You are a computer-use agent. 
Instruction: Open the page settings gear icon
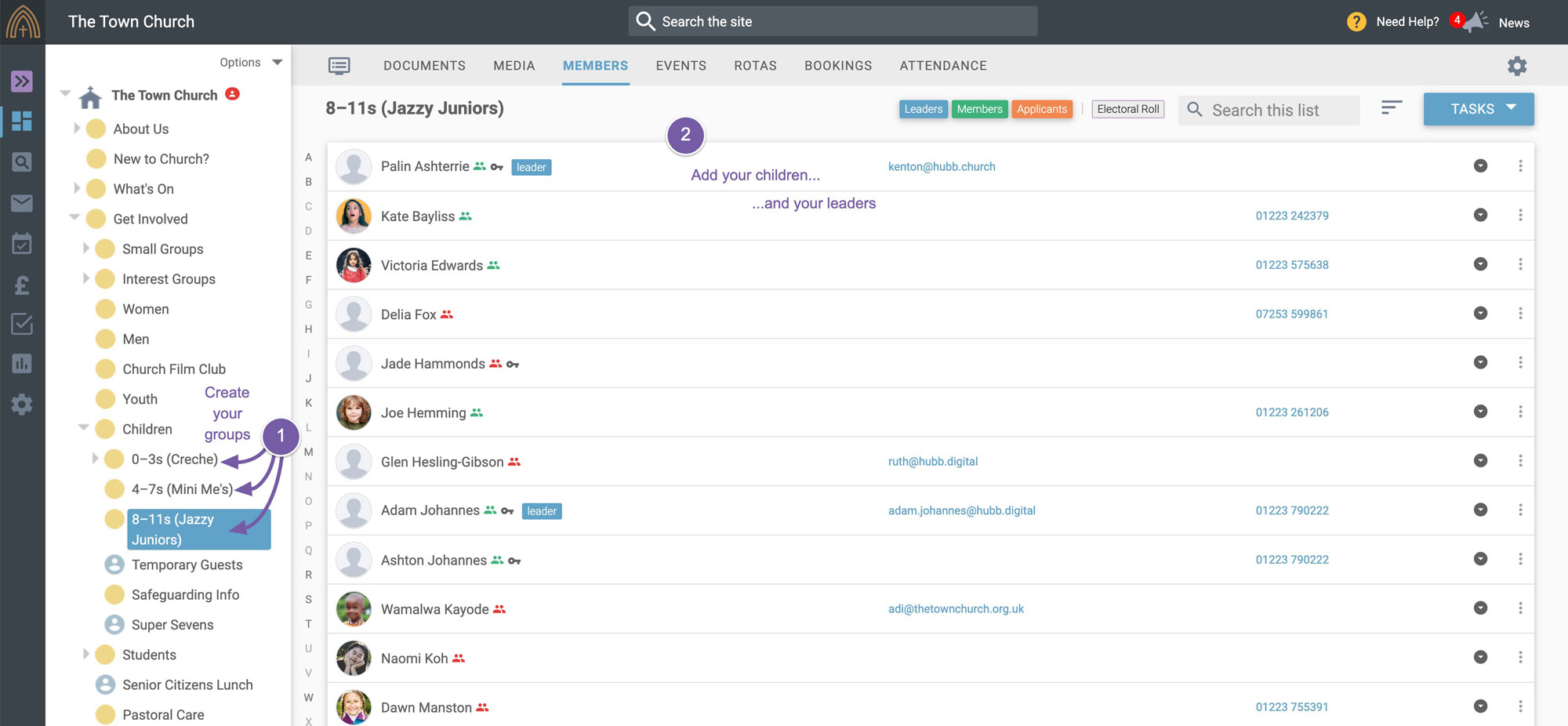pyautogui.click(x=1517, y=66)
